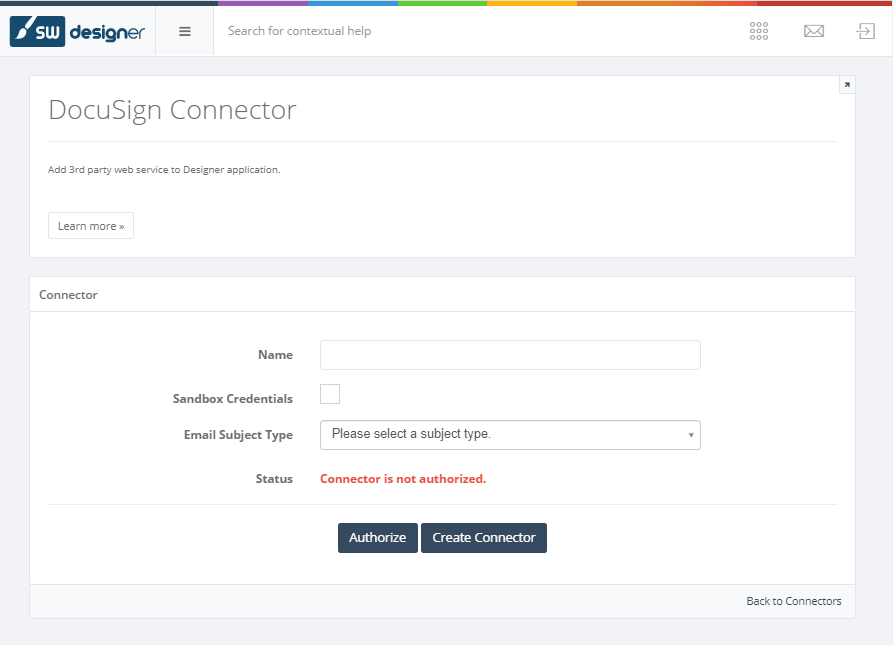The width and height of the screenshot is (893, 645).
Task: Open the envelope messages icon
Action: tap(814, 31)
